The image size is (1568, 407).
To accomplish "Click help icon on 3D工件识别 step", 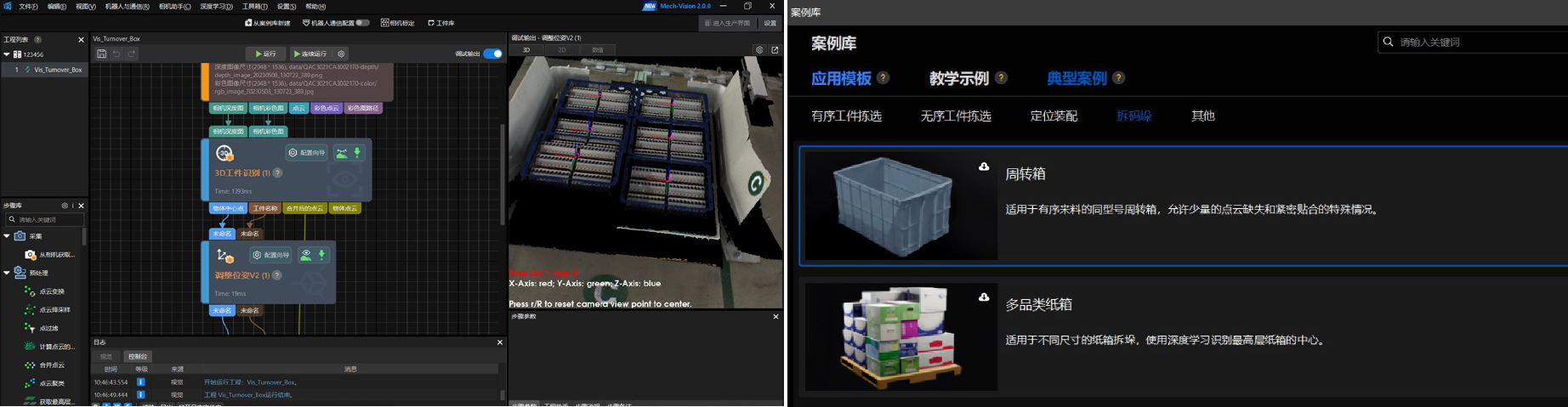I will (x=277, y=172).
